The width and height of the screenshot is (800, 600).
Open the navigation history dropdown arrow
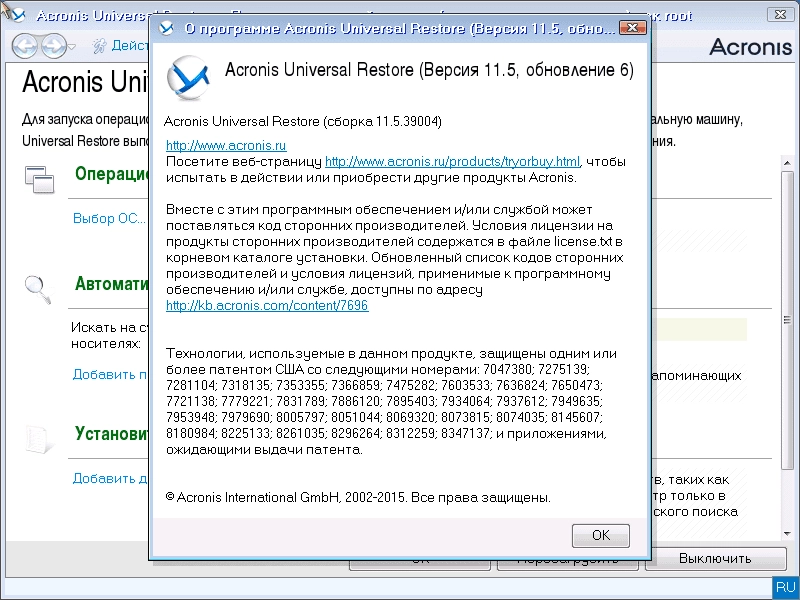click(72, 46)
